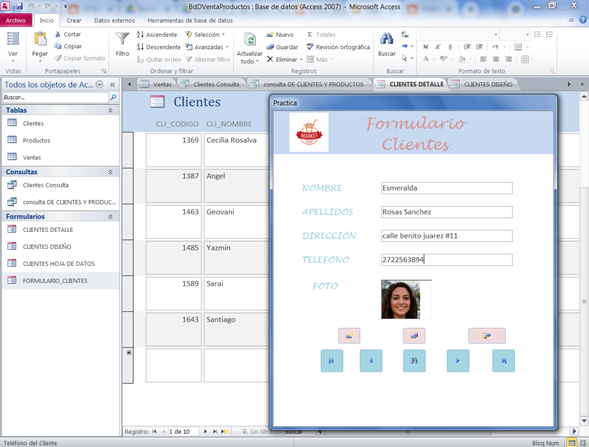The width and height of the screenshot is (589, 447).
Task: Open the Archivo tab
Action: coord(16,20)
